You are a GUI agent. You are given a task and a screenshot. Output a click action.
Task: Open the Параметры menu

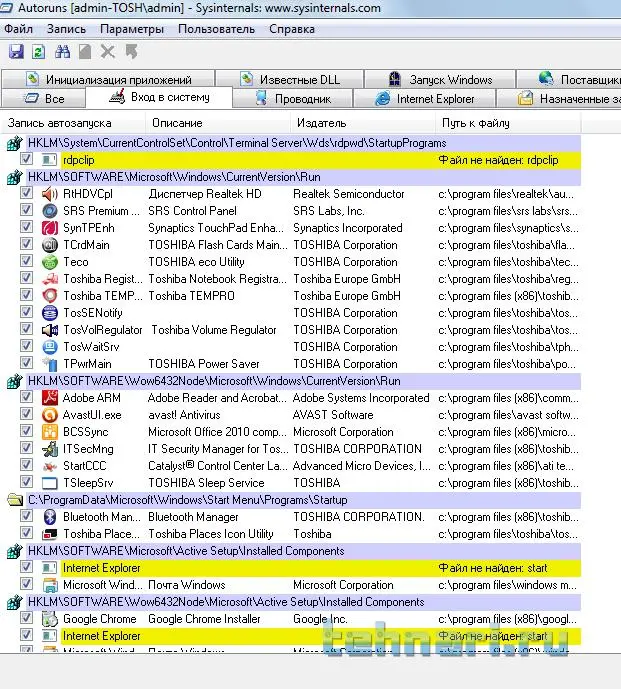(132, 29)
